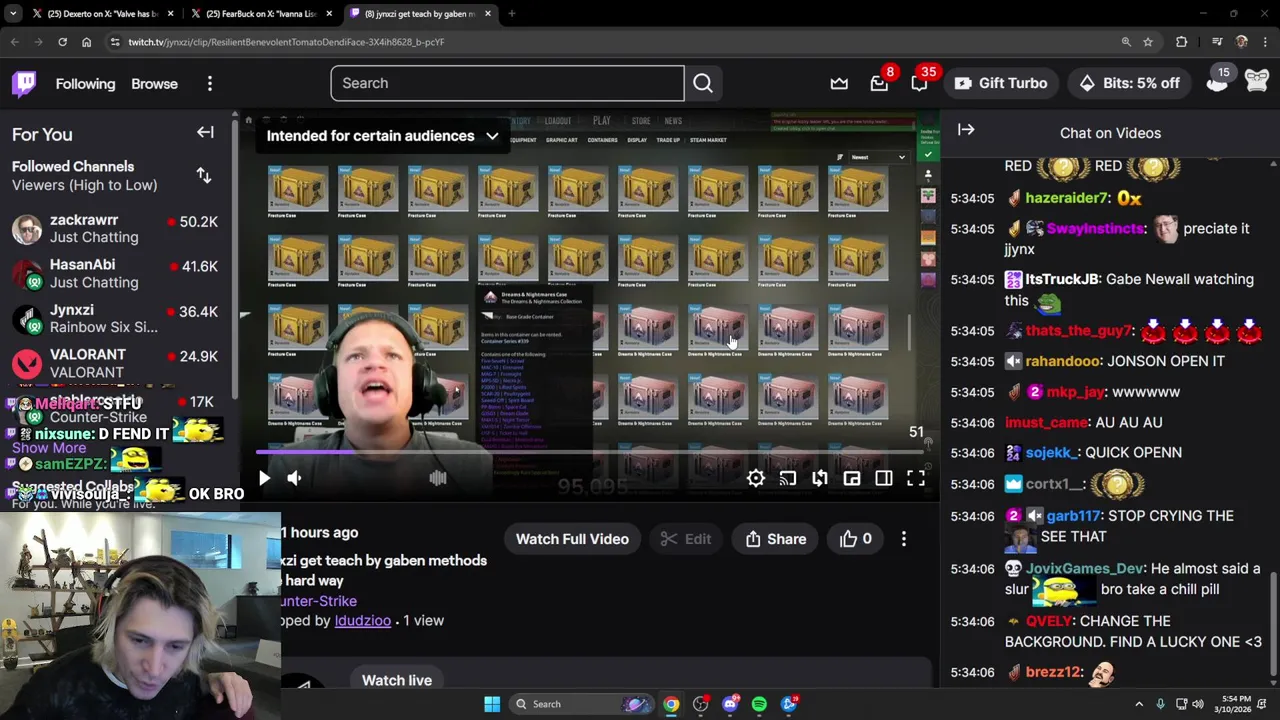The image size is (1280, 720).
Task: Click the Browse nav link
Action: [x=154, y=84]
